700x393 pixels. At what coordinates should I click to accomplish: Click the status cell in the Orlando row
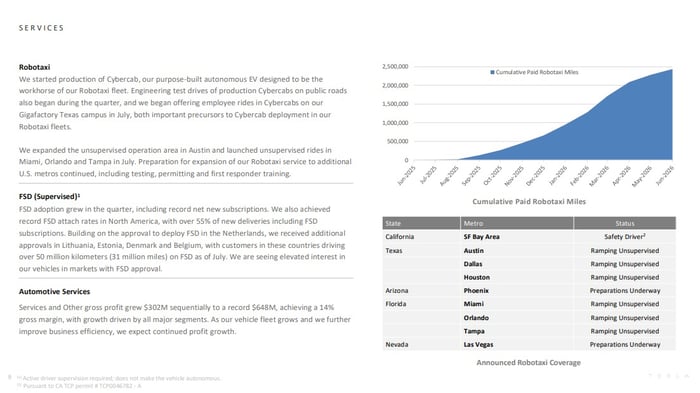625,318
